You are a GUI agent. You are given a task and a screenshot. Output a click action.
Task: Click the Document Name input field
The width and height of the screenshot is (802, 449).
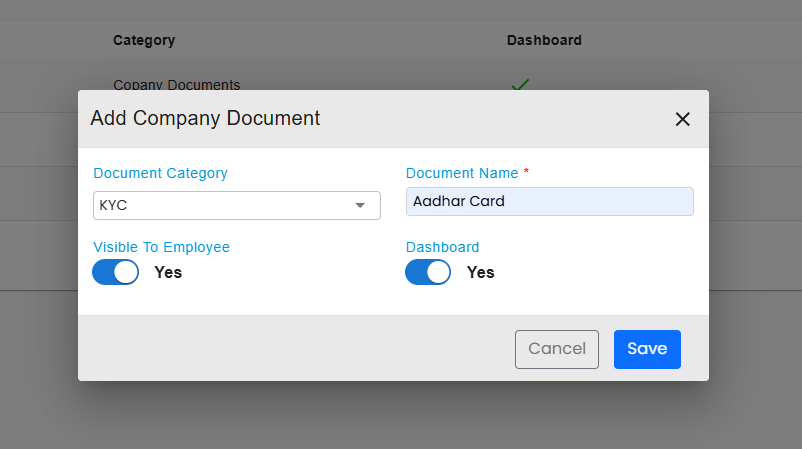(549, 201)
